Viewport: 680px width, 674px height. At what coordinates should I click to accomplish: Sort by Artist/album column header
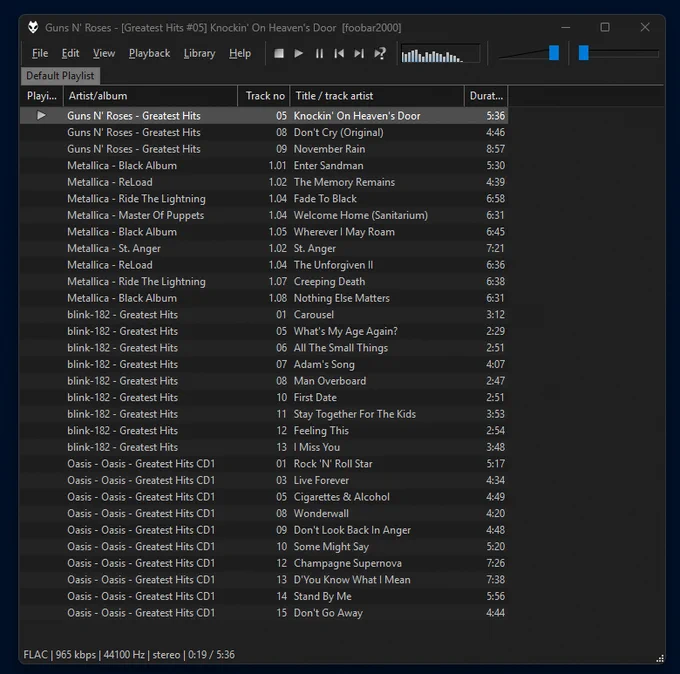(150, 96)
